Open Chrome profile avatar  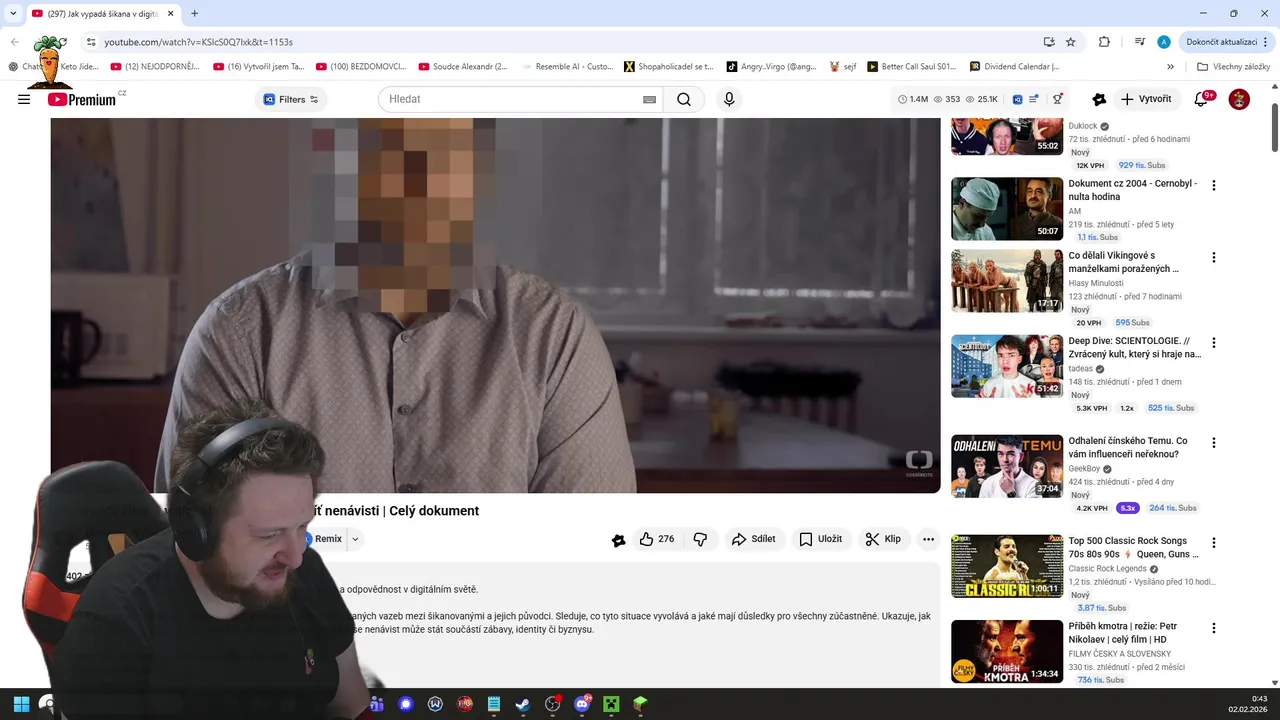tap(1164, 42)
